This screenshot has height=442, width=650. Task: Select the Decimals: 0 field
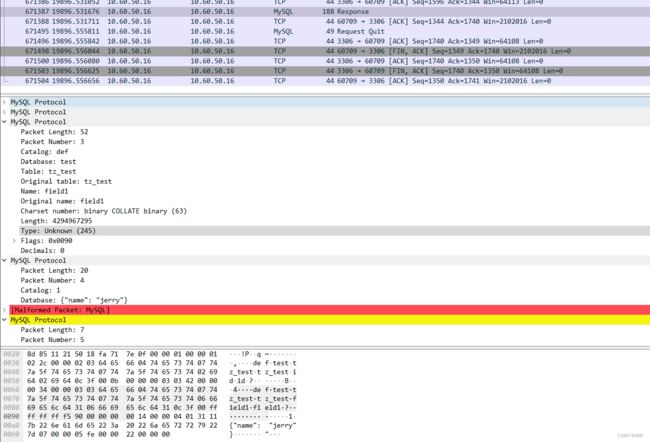tap(42, 251)
